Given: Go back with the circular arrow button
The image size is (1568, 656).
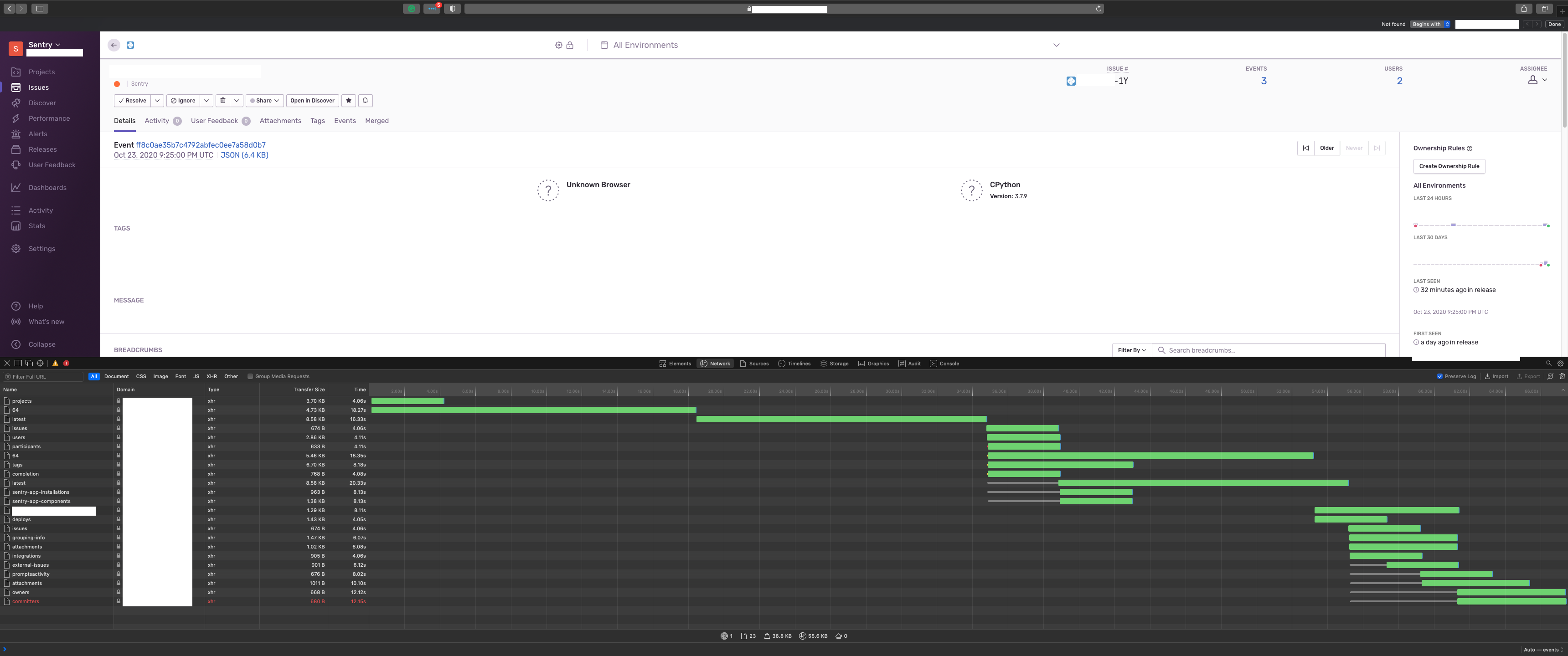Looking at the screenshot, I should [x=114, y=45].
